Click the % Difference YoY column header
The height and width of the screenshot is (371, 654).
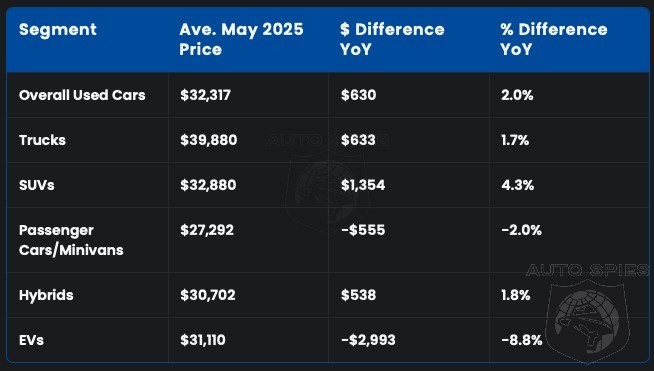pyautogui.click(x=553, y=39)
